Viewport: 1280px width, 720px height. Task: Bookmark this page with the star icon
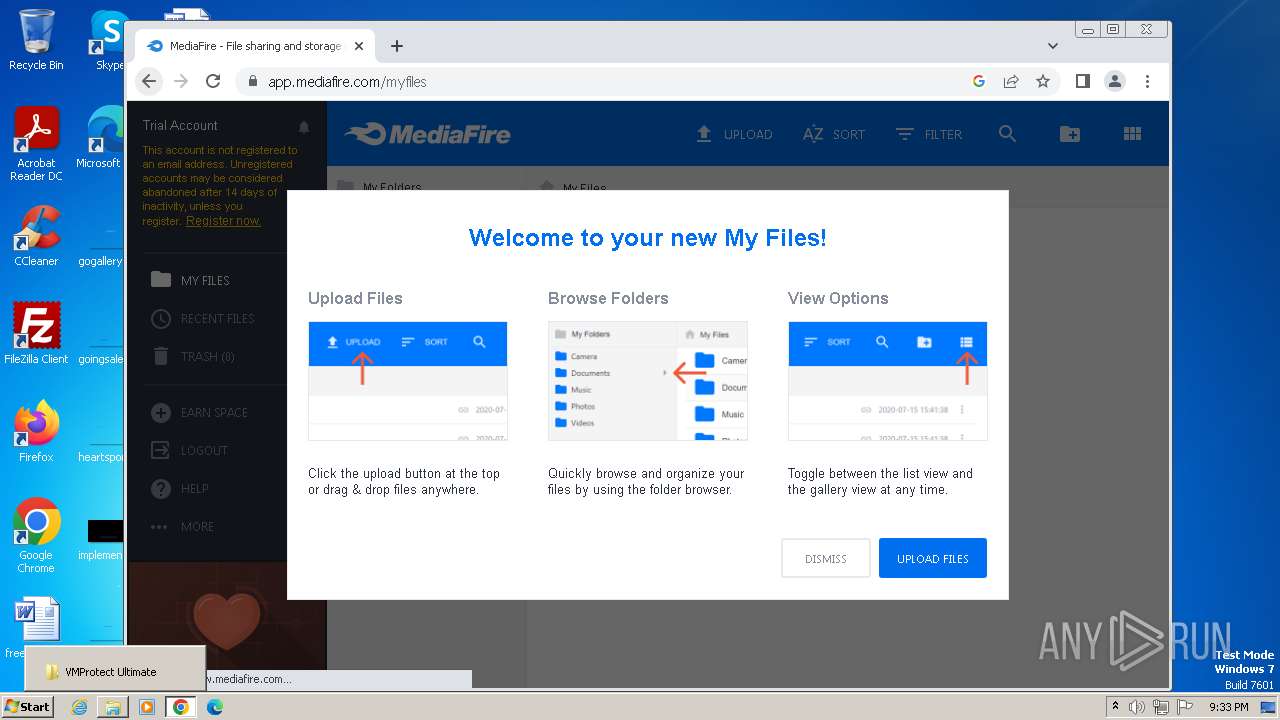pyautogui.click(x=1043, y=81)
